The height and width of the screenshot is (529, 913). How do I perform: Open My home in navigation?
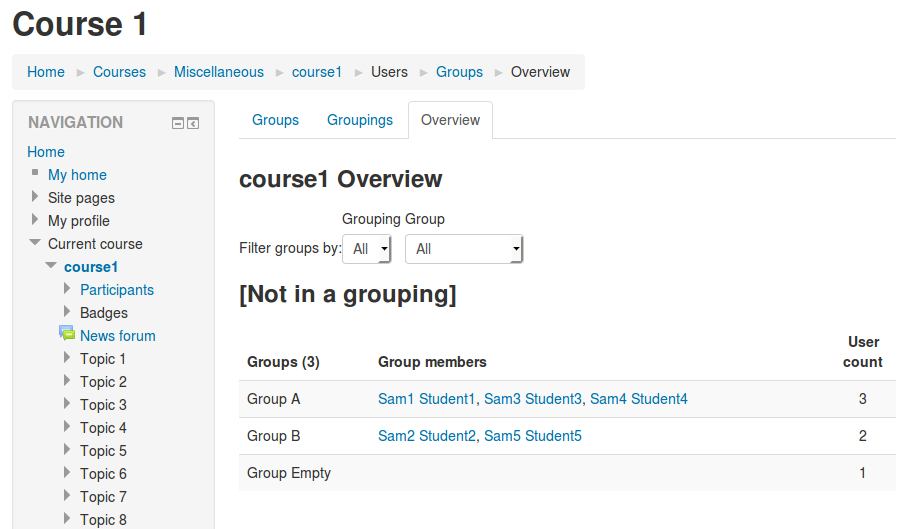[x=77, y=175]
